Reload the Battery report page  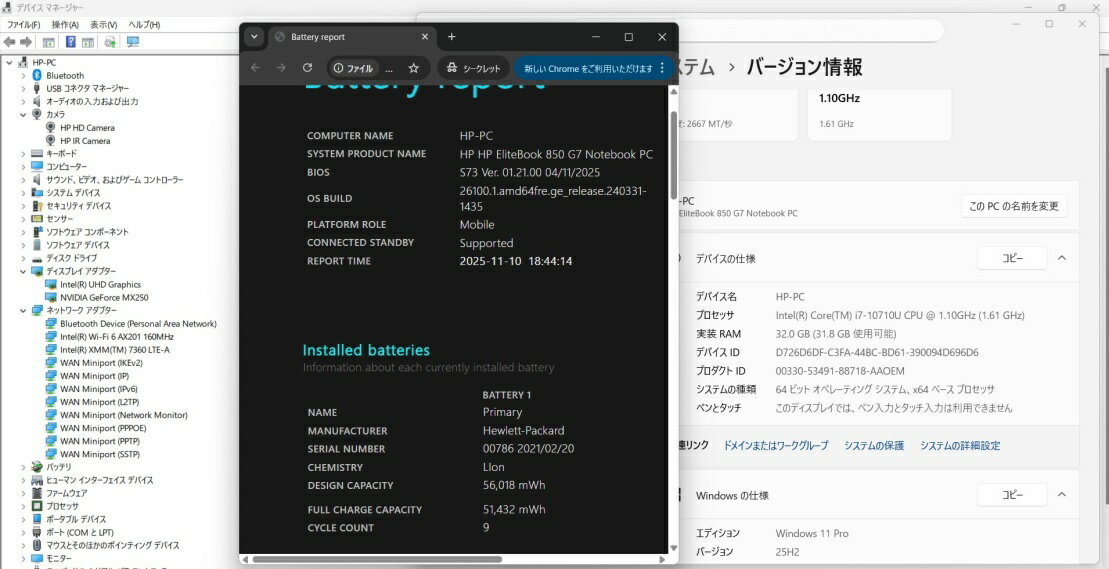pyautogui.click(x=307, y=68)
